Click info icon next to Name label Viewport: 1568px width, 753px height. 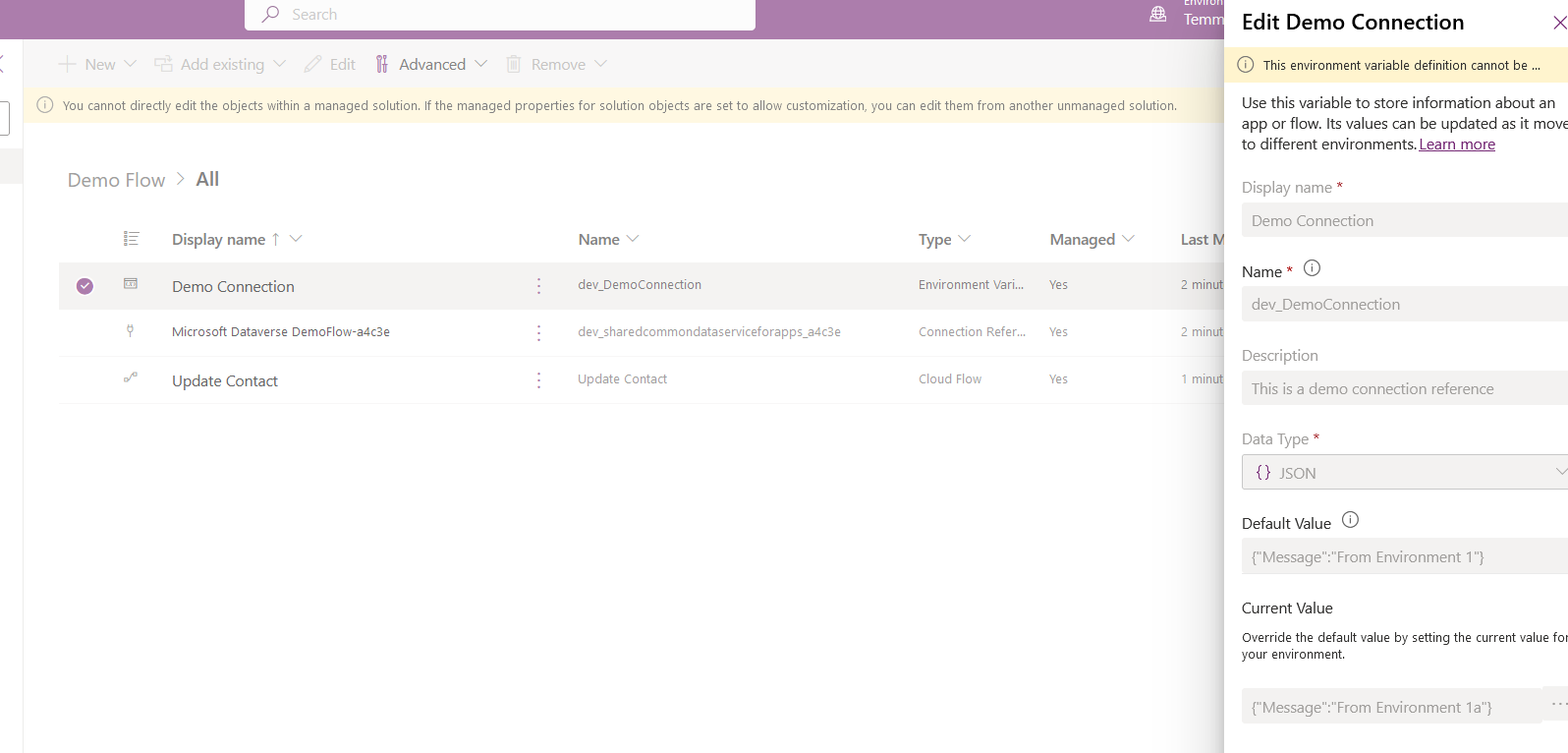[x=1312, y=267]
